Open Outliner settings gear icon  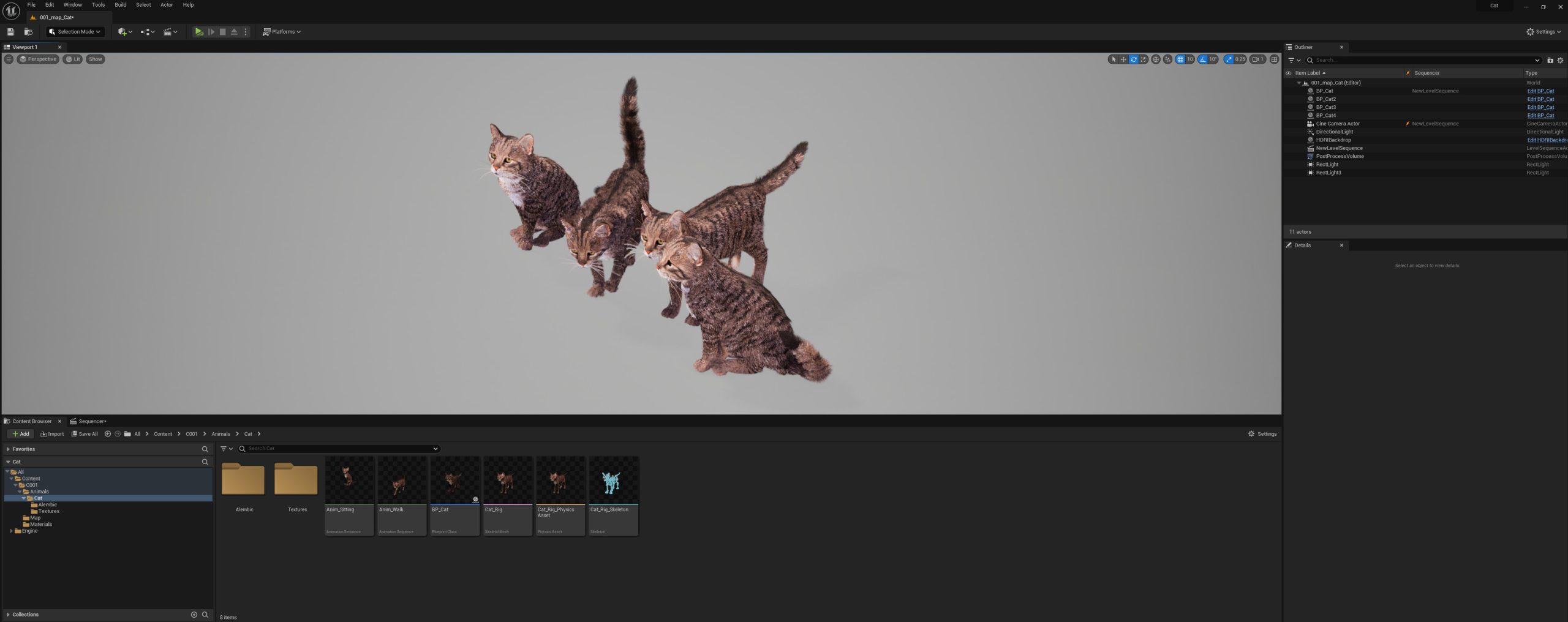(1560, 60)
